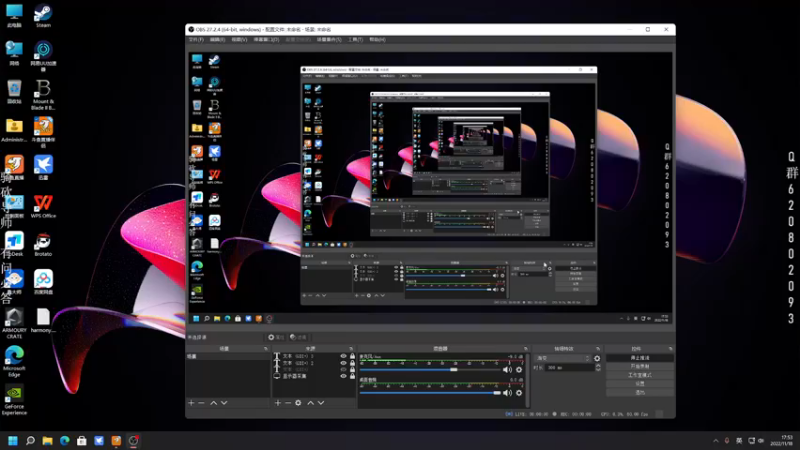Expand hidden system tray icons chevron
800x450 pixels.
[716, 441]
